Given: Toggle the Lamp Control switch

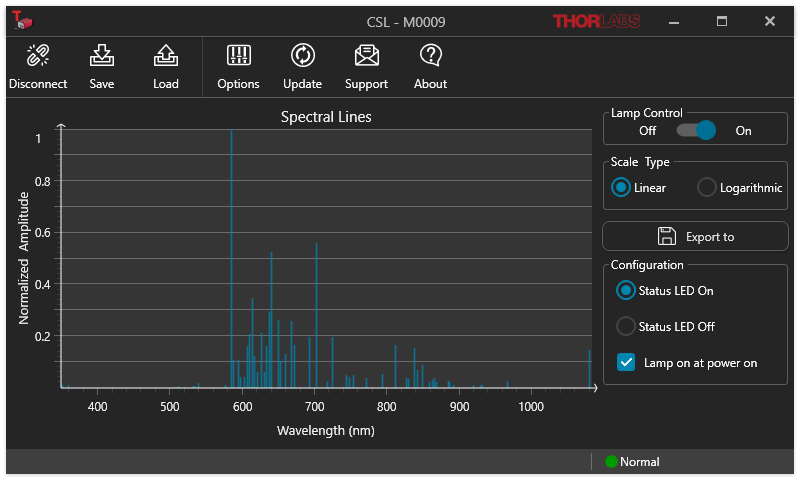Looking at the screenshot, I should click(x=696, y=130).
